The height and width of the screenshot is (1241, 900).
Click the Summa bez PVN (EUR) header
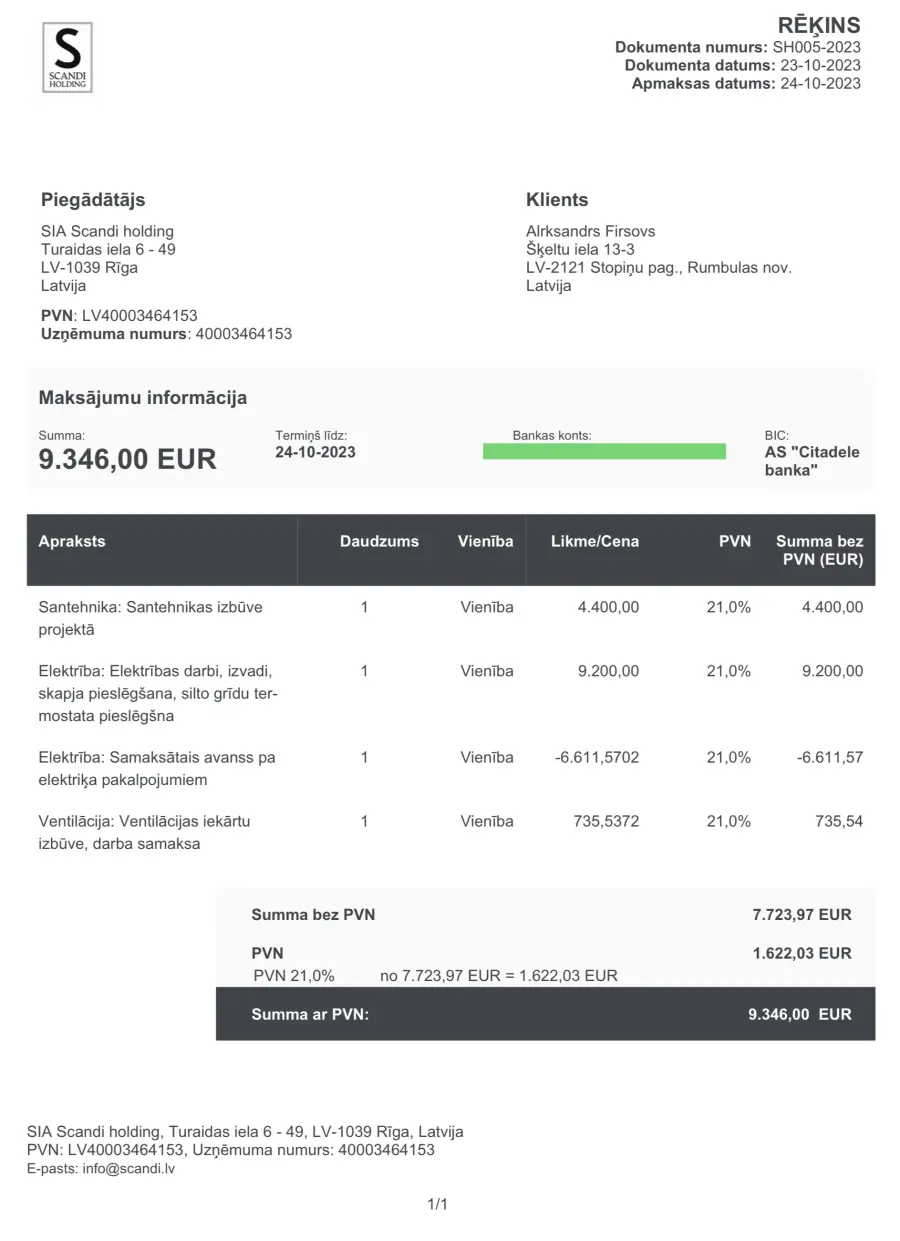pos(820,550)
